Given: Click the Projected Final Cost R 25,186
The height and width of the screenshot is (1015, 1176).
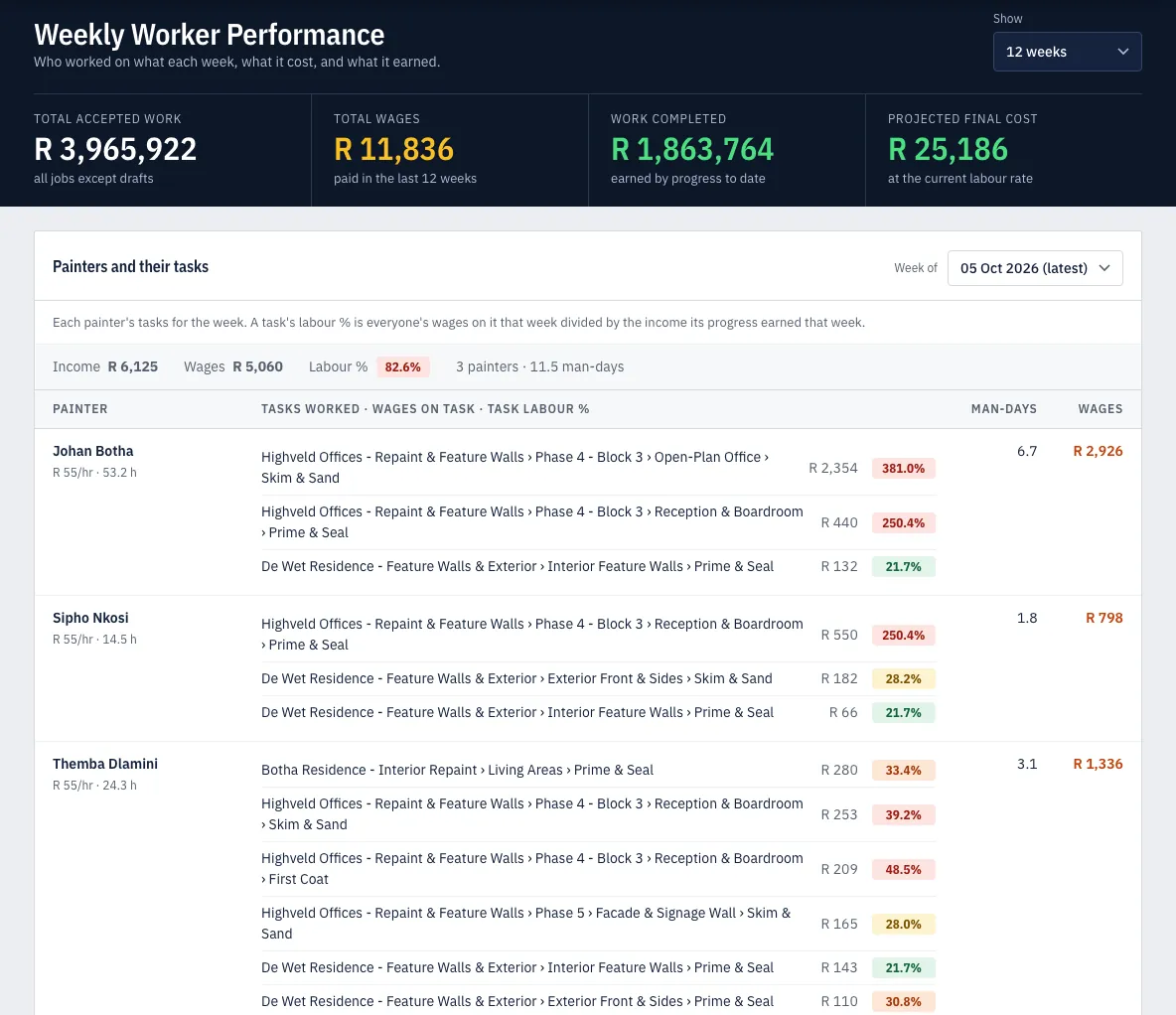Looking at the screenshot, I should click(948, 149).
